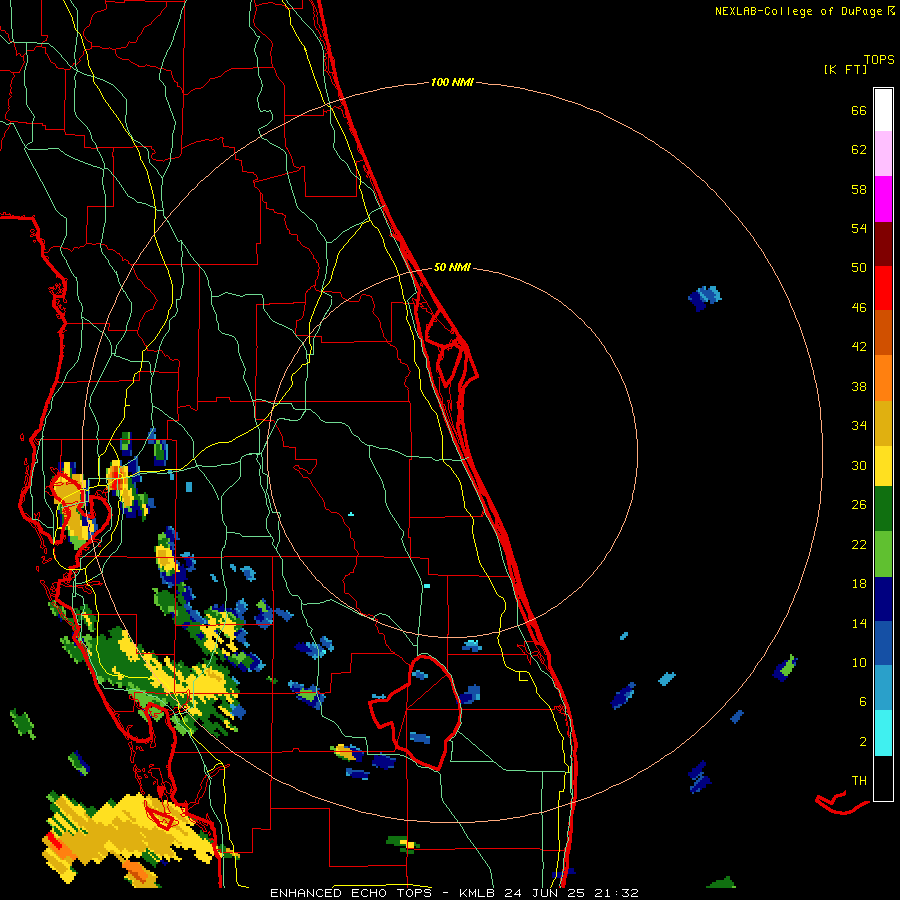This screenshot has height=900, width=900.
Task: Choose the gold legend swatch beside 34
Action: pyautogui.click(x=883, y=422)
